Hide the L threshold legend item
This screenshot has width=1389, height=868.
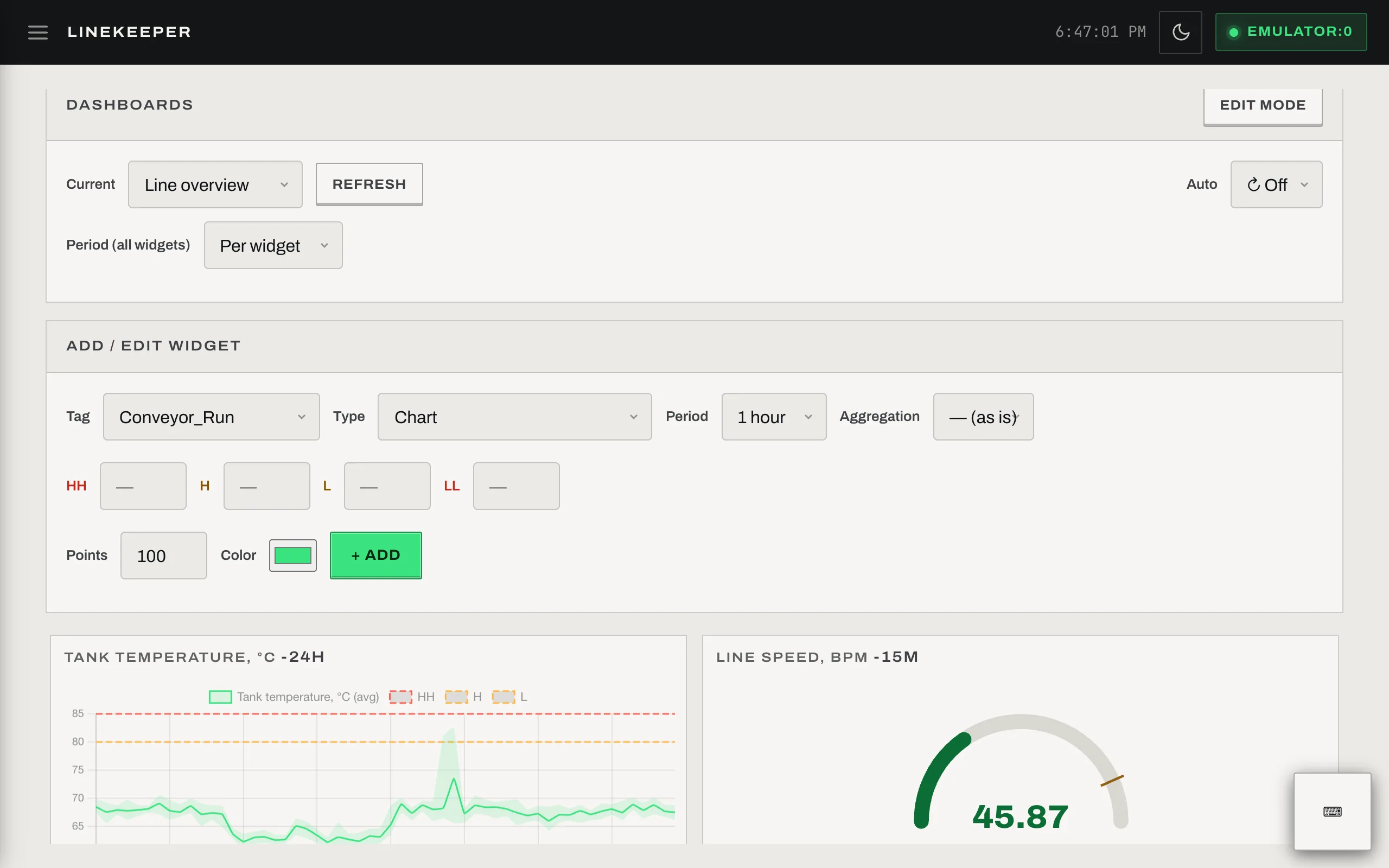[509, 697]
